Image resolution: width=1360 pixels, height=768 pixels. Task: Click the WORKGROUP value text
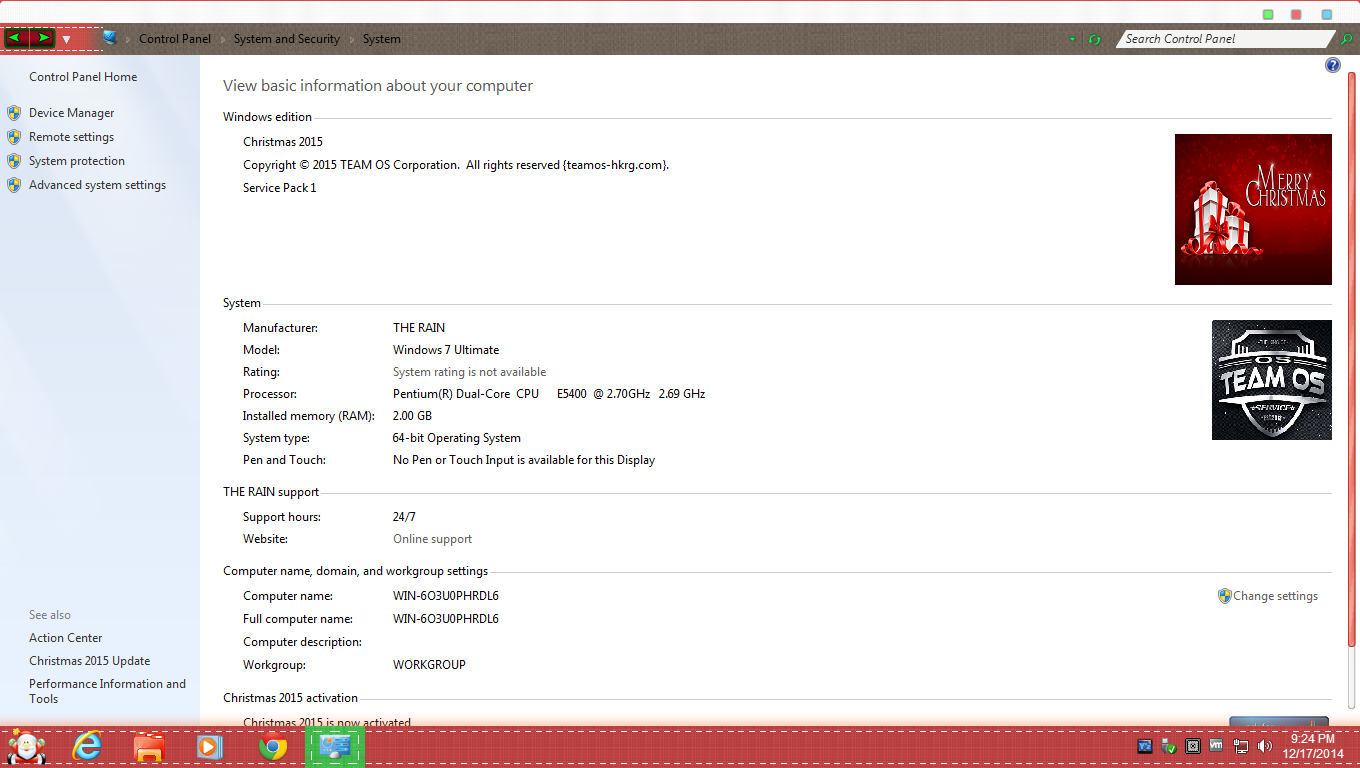tap(429, 665)
